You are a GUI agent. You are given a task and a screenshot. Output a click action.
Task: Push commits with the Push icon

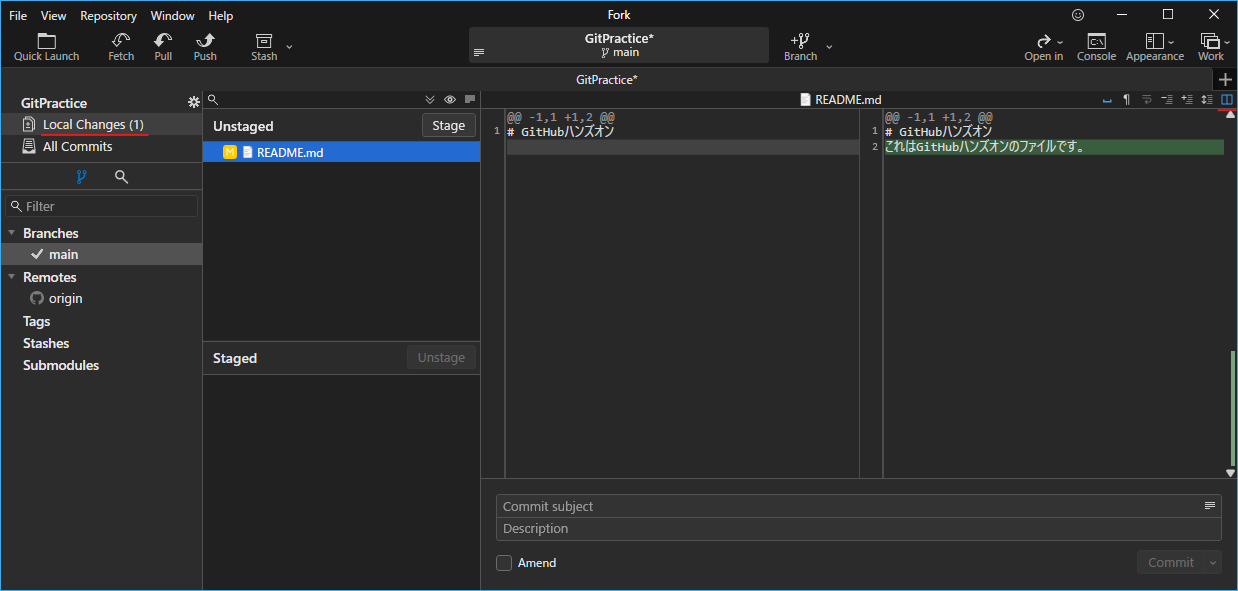[205, 46]
